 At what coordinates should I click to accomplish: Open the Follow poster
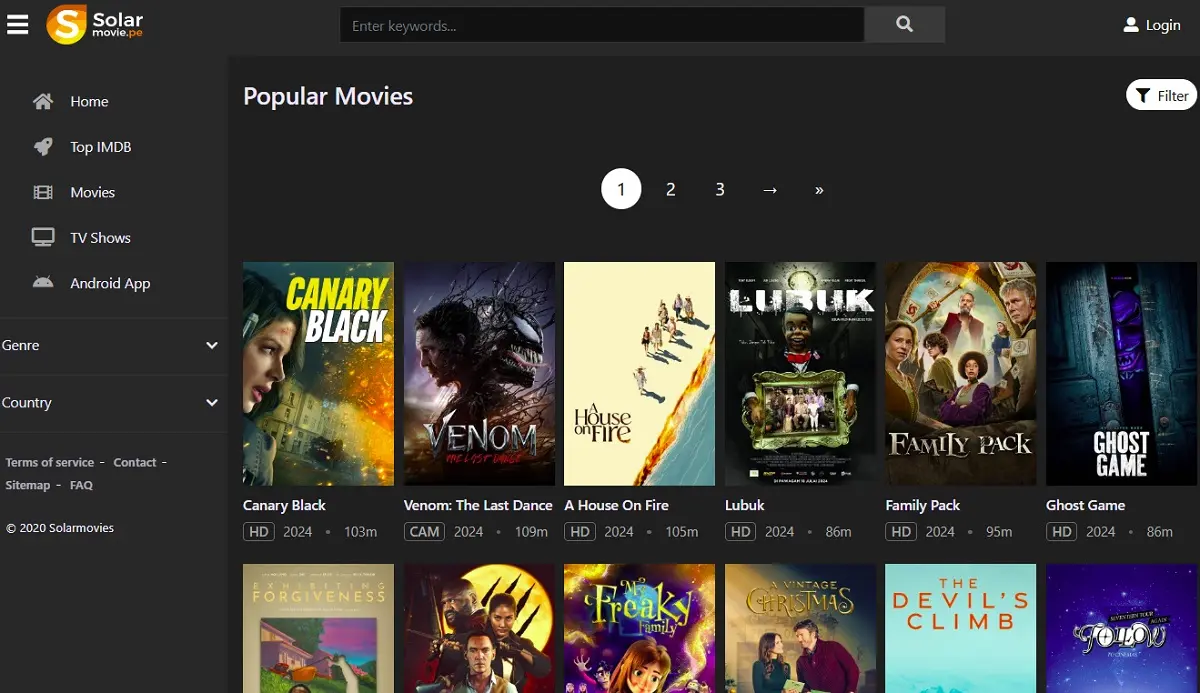[x=1121, y=628]
